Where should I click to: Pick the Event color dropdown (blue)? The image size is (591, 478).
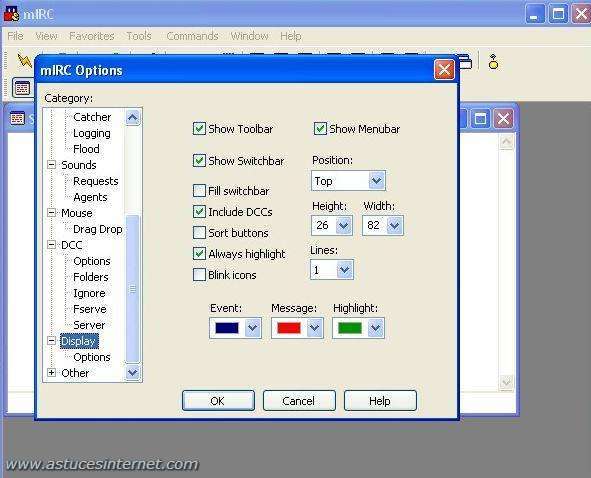click(x=235, y=328)
